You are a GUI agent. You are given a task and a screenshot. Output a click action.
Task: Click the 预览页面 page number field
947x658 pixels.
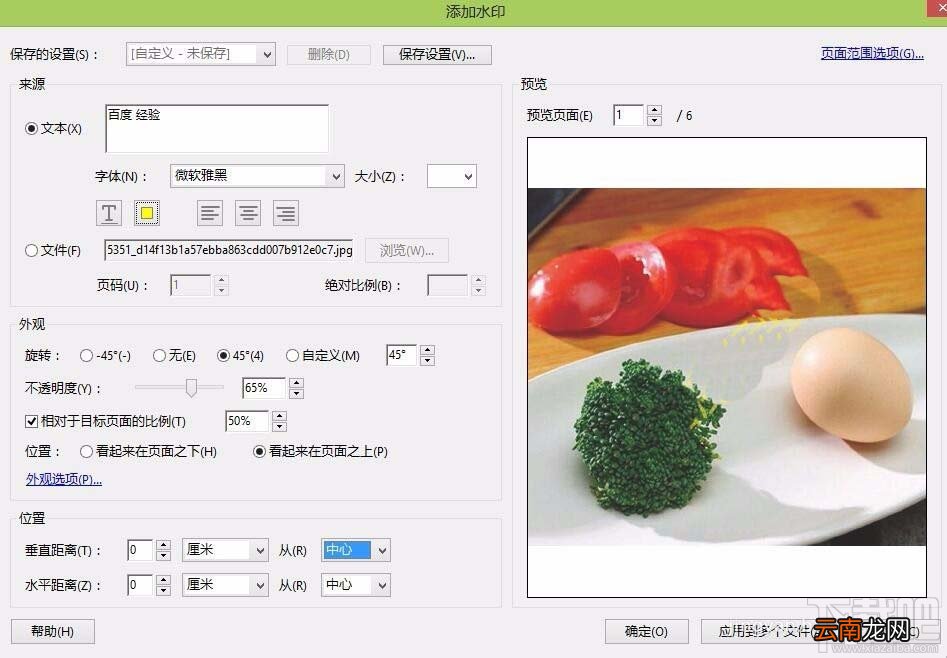coord(628,115)
